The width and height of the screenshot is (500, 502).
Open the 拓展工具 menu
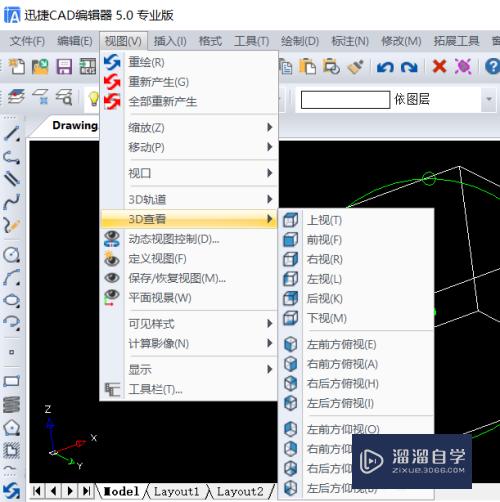click(456, 41)
